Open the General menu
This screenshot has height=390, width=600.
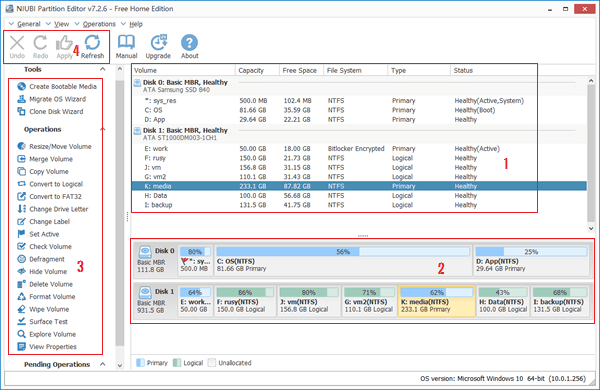[25, 24]
